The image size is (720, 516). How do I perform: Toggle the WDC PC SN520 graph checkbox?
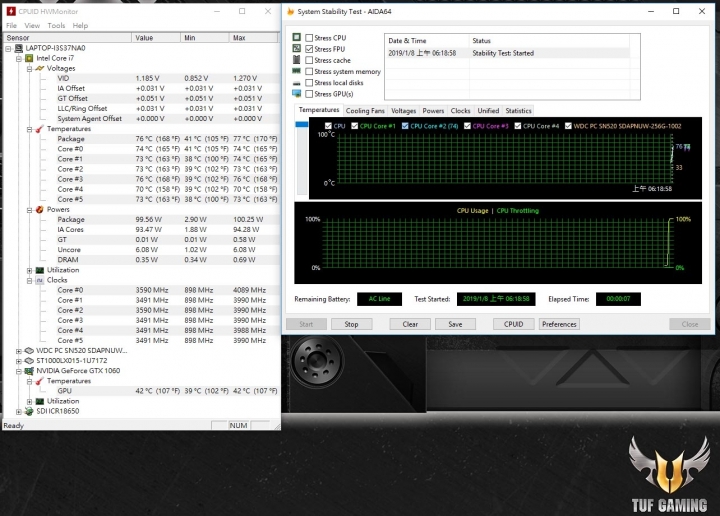click(x=568, y=126)
